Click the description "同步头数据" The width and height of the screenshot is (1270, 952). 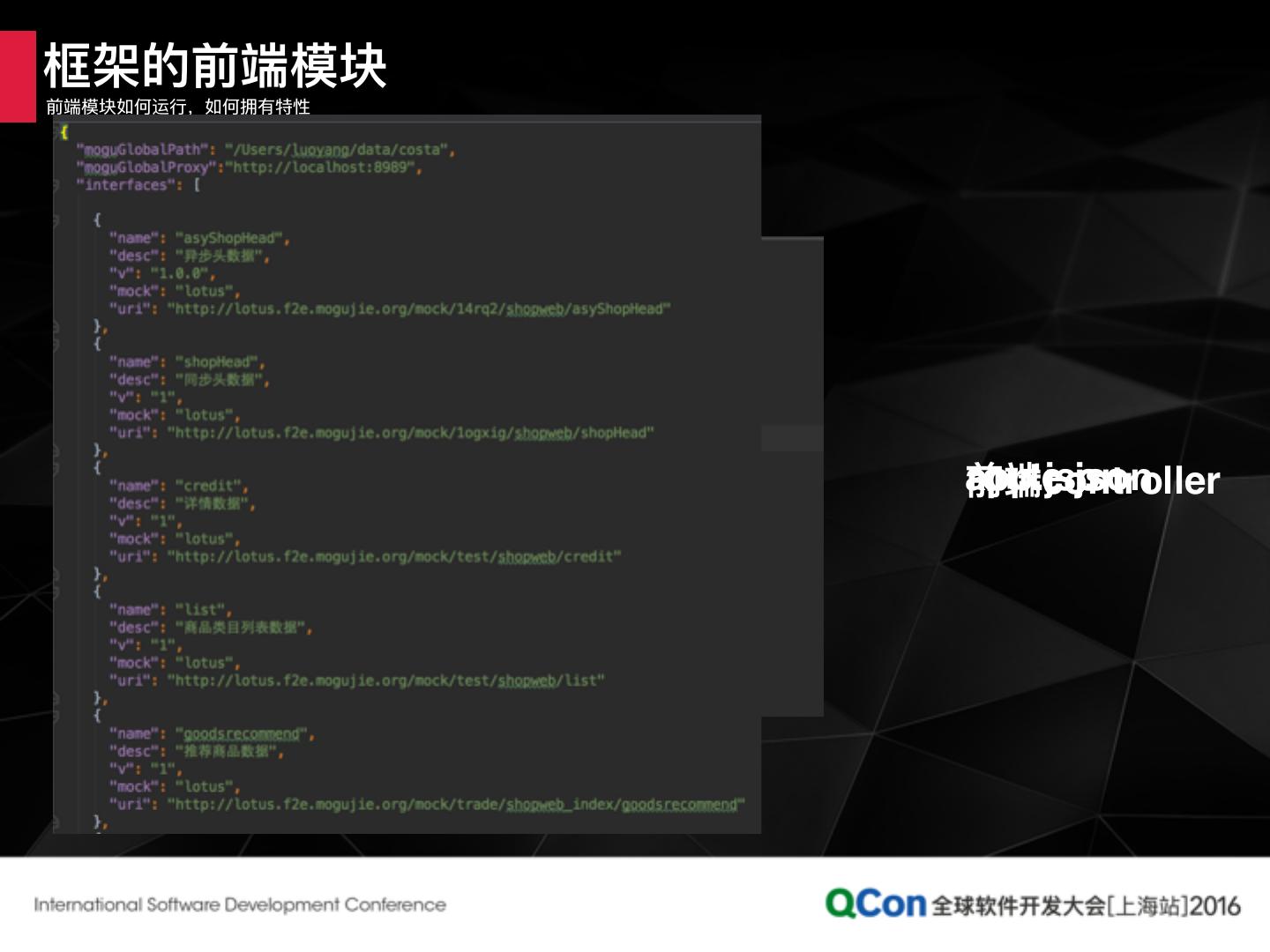coord(219,380)
